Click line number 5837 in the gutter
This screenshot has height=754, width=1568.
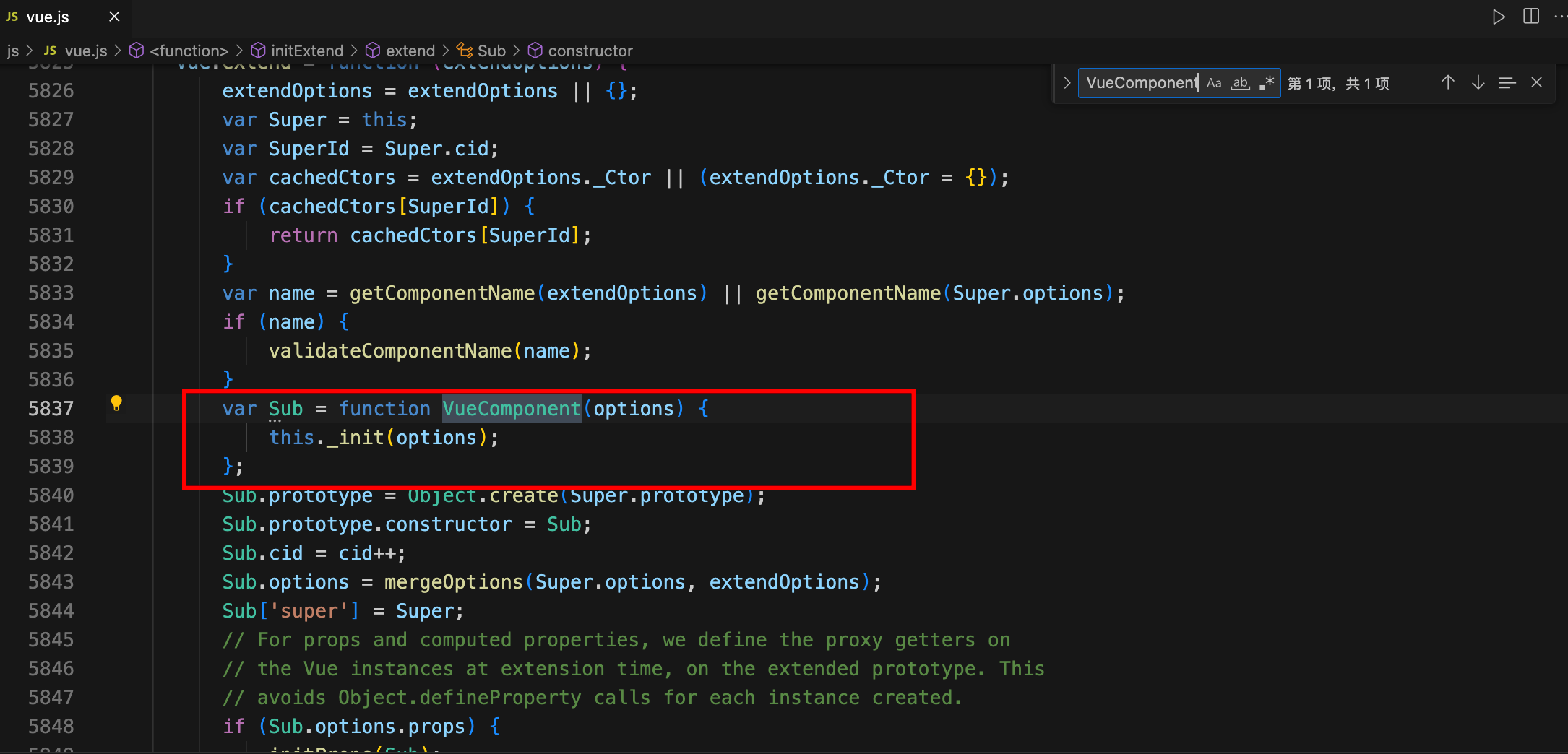[x=51, y=409]
